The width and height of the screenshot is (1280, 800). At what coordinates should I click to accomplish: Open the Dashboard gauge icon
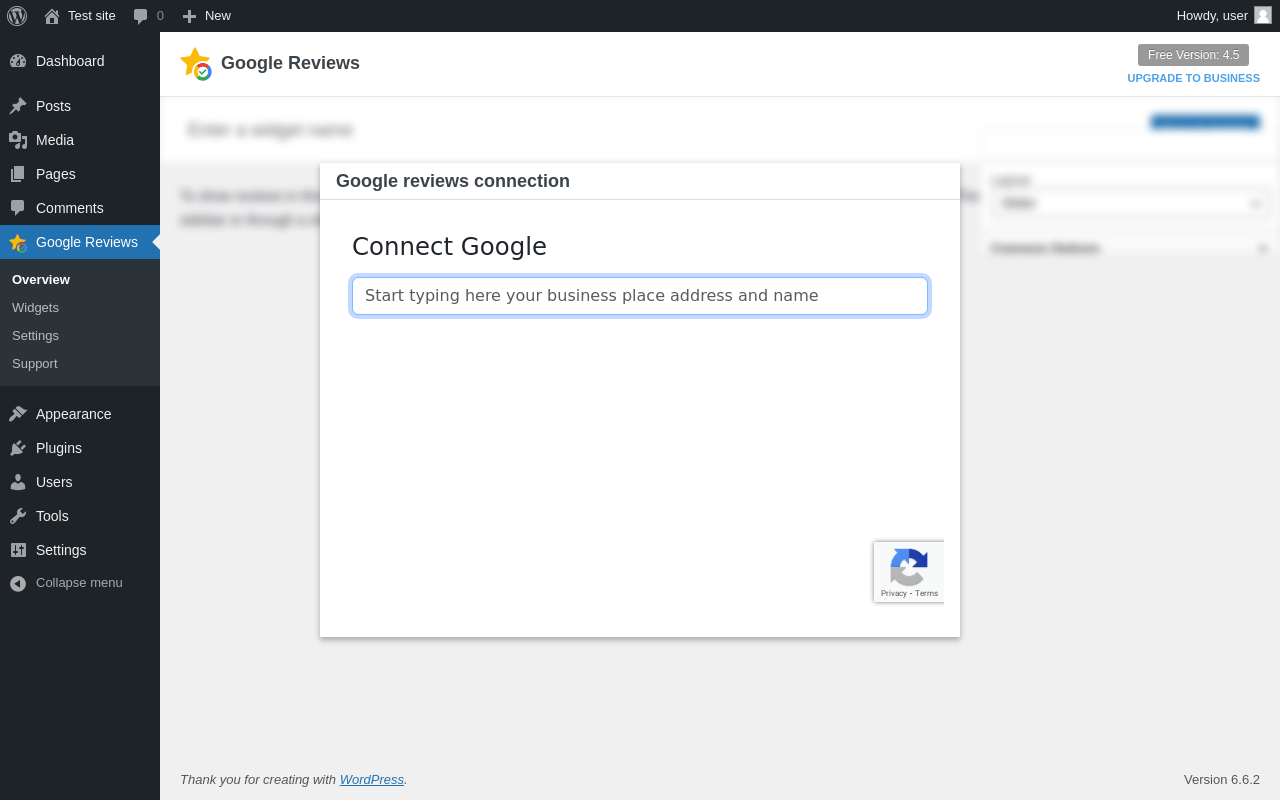pos(18,61)
